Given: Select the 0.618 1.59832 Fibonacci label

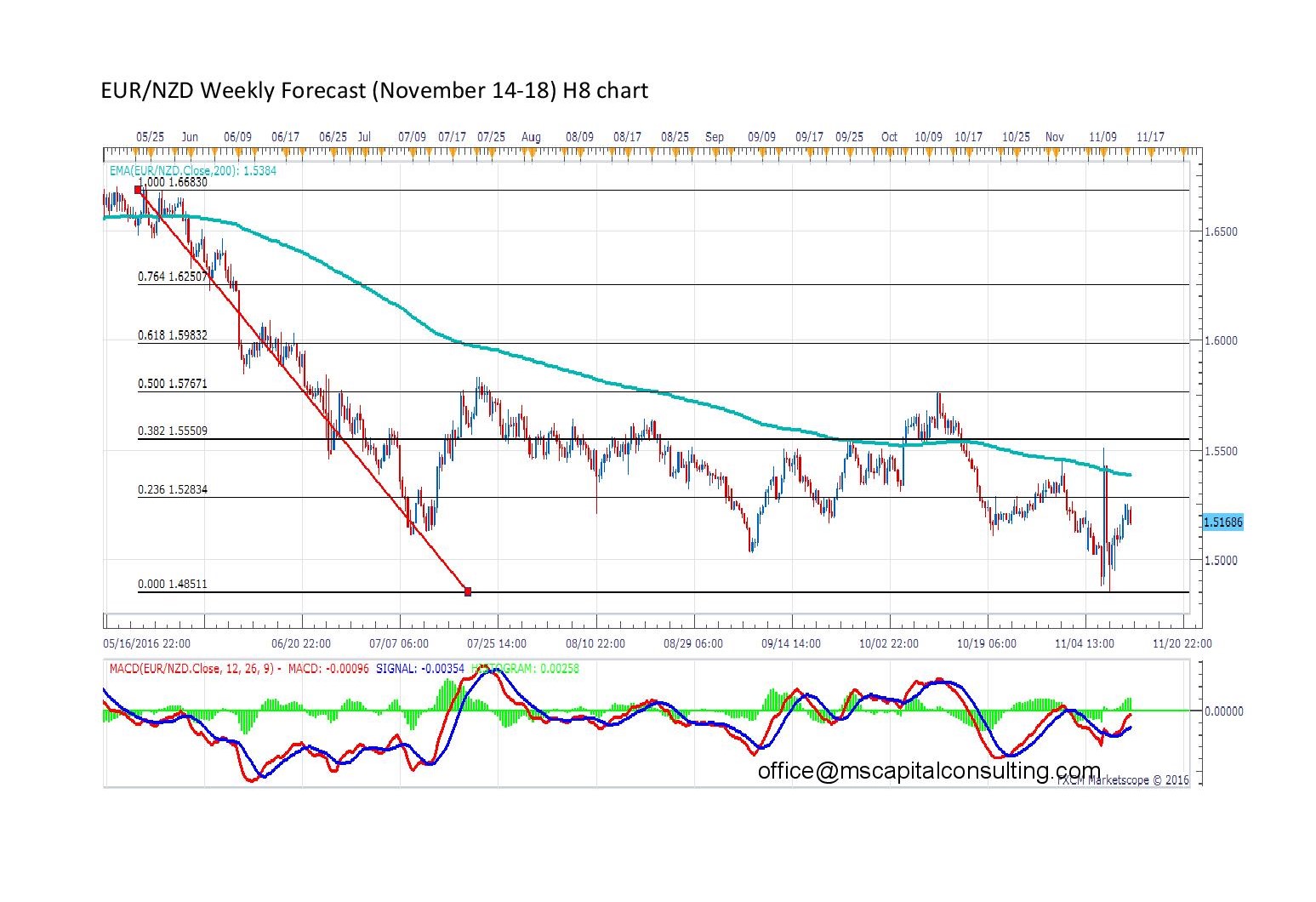Looking at the screenshot, I should coord(173,335).
